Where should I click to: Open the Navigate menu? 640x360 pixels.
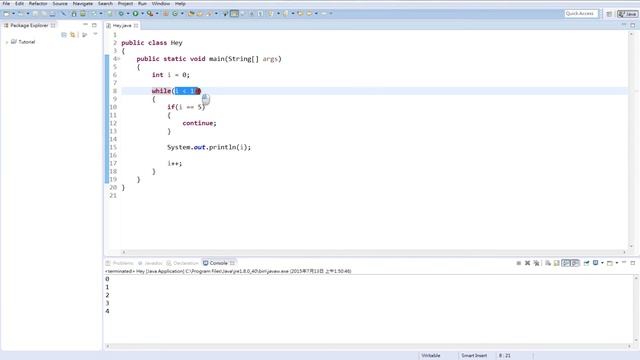point(82,3)
